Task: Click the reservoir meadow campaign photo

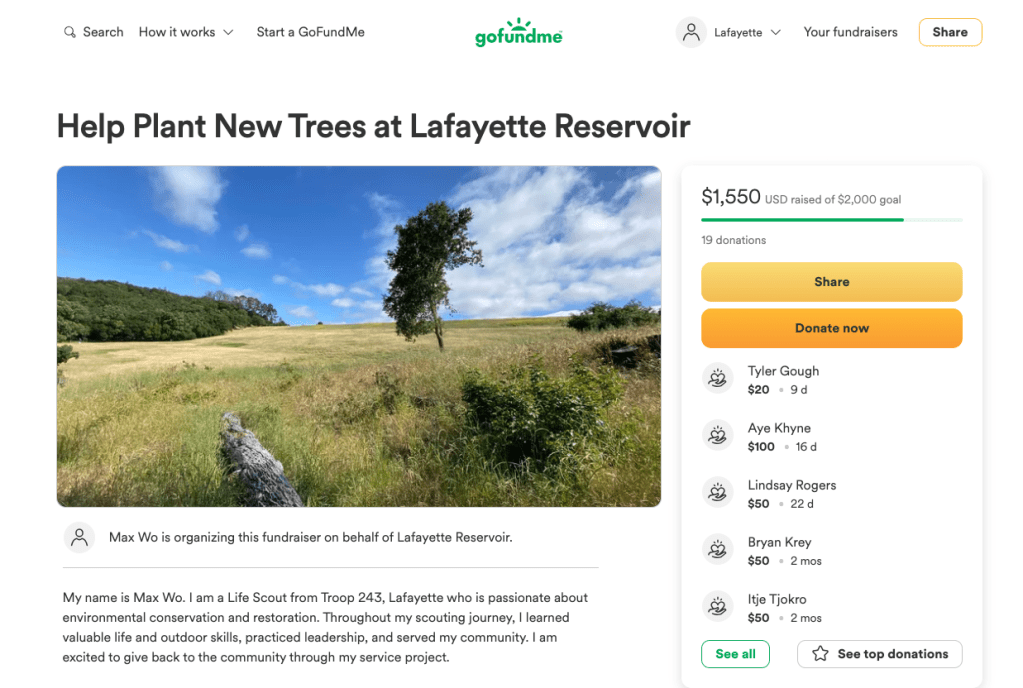Action: [359, 336]
